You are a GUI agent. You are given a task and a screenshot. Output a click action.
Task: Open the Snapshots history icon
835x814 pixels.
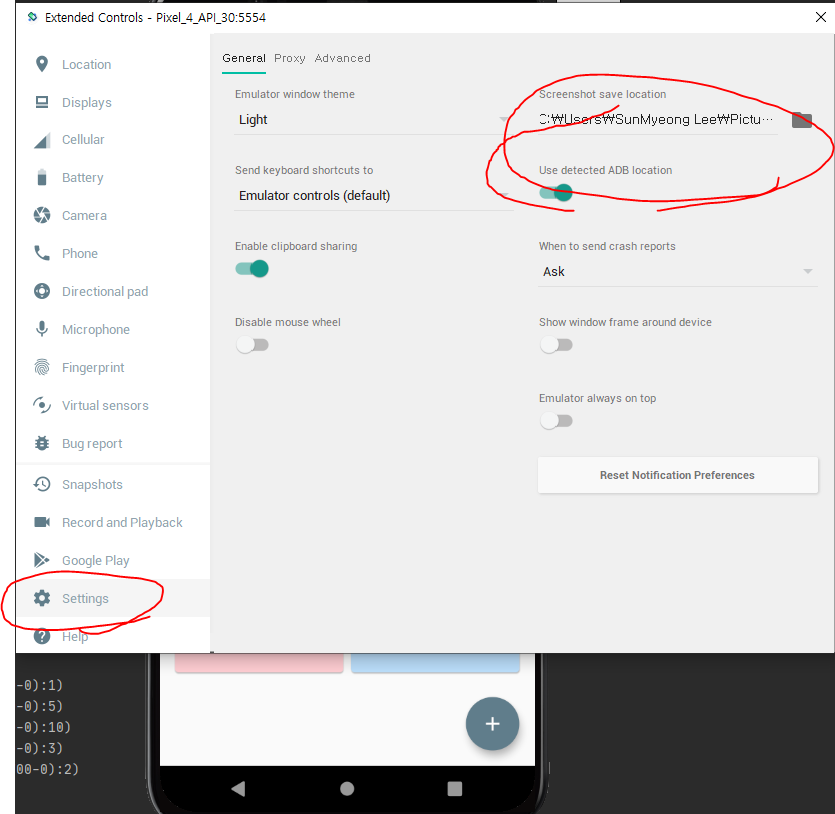pyautogui.click(x=42, y=484)
